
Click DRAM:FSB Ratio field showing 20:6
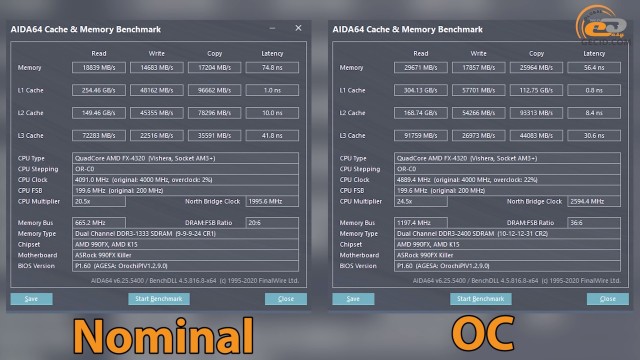point(272,223)
